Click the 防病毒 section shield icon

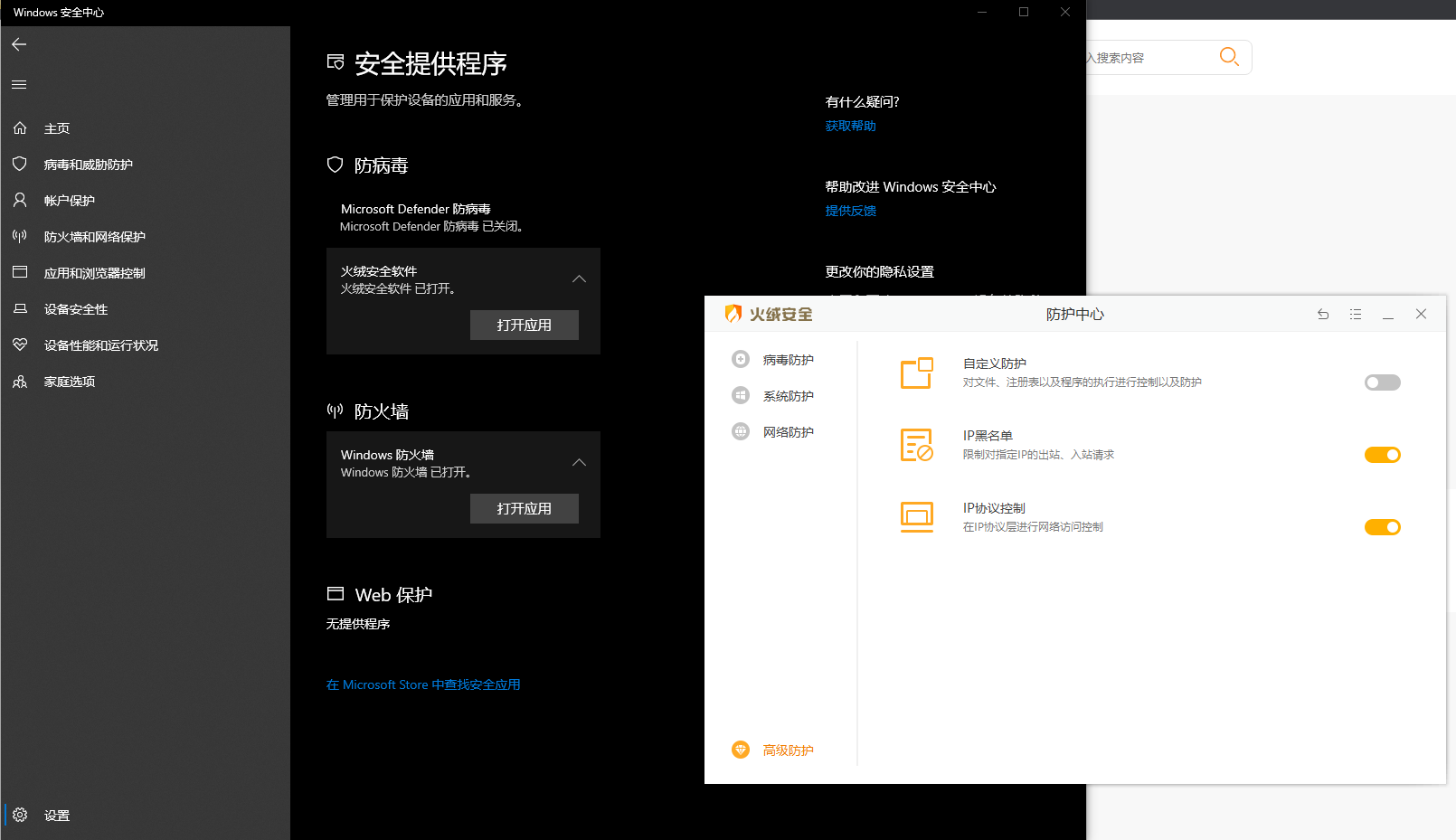(336, 165)
